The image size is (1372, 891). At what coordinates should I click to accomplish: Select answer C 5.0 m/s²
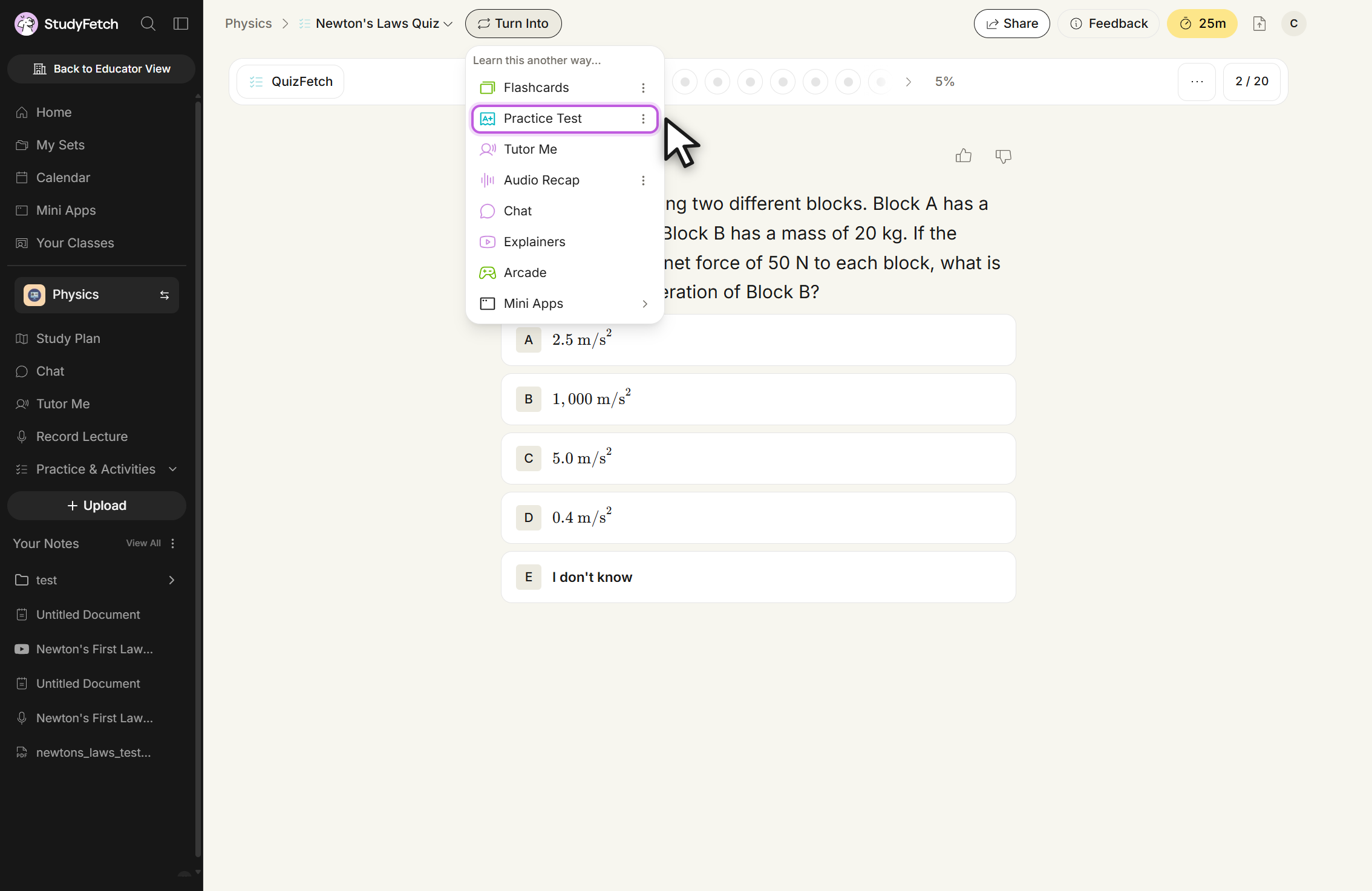point(758,459)
